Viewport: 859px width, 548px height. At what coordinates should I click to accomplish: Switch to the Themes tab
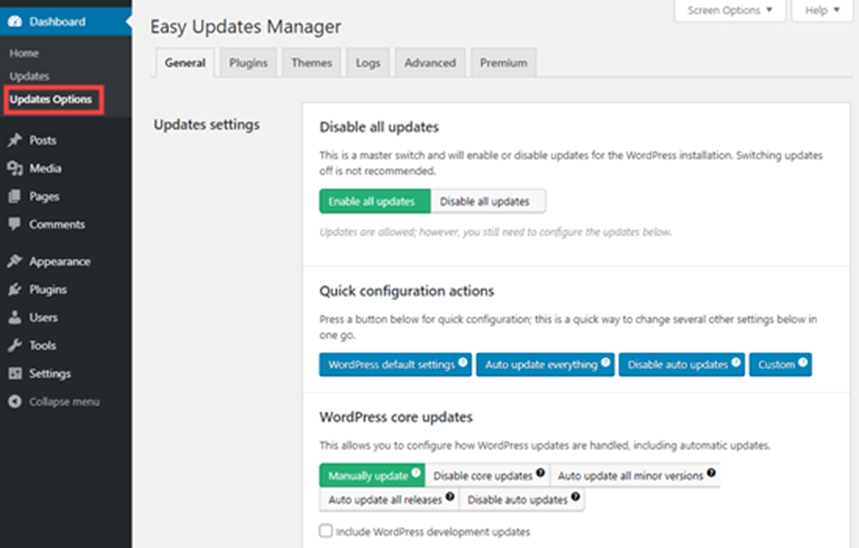pyautogui.click(x=312, y=62)
